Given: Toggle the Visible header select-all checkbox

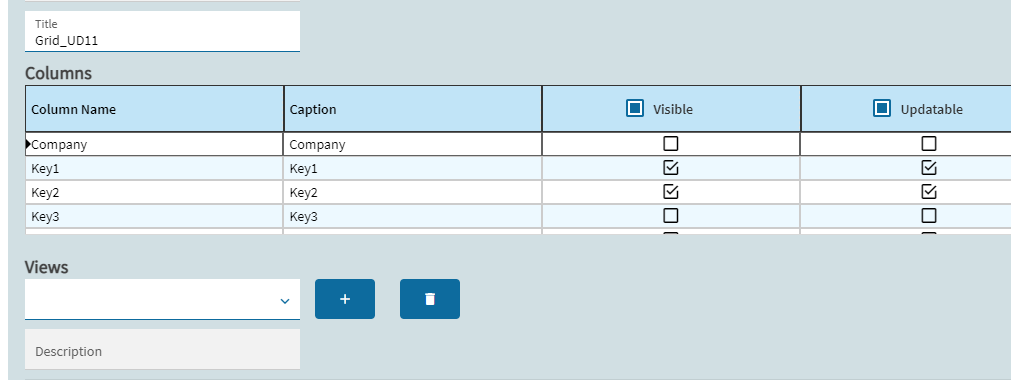Looking at the screenshot, I should click(x=635, y=108).
